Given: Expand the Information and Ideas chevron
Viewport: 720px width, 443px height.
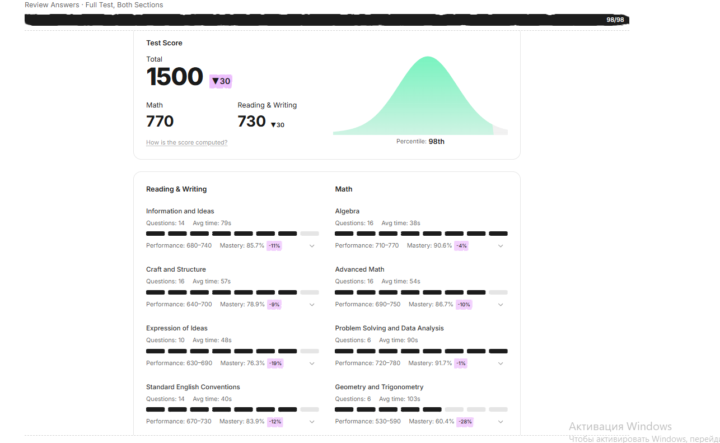Looking at the screenshot, I should pos(312,246).
